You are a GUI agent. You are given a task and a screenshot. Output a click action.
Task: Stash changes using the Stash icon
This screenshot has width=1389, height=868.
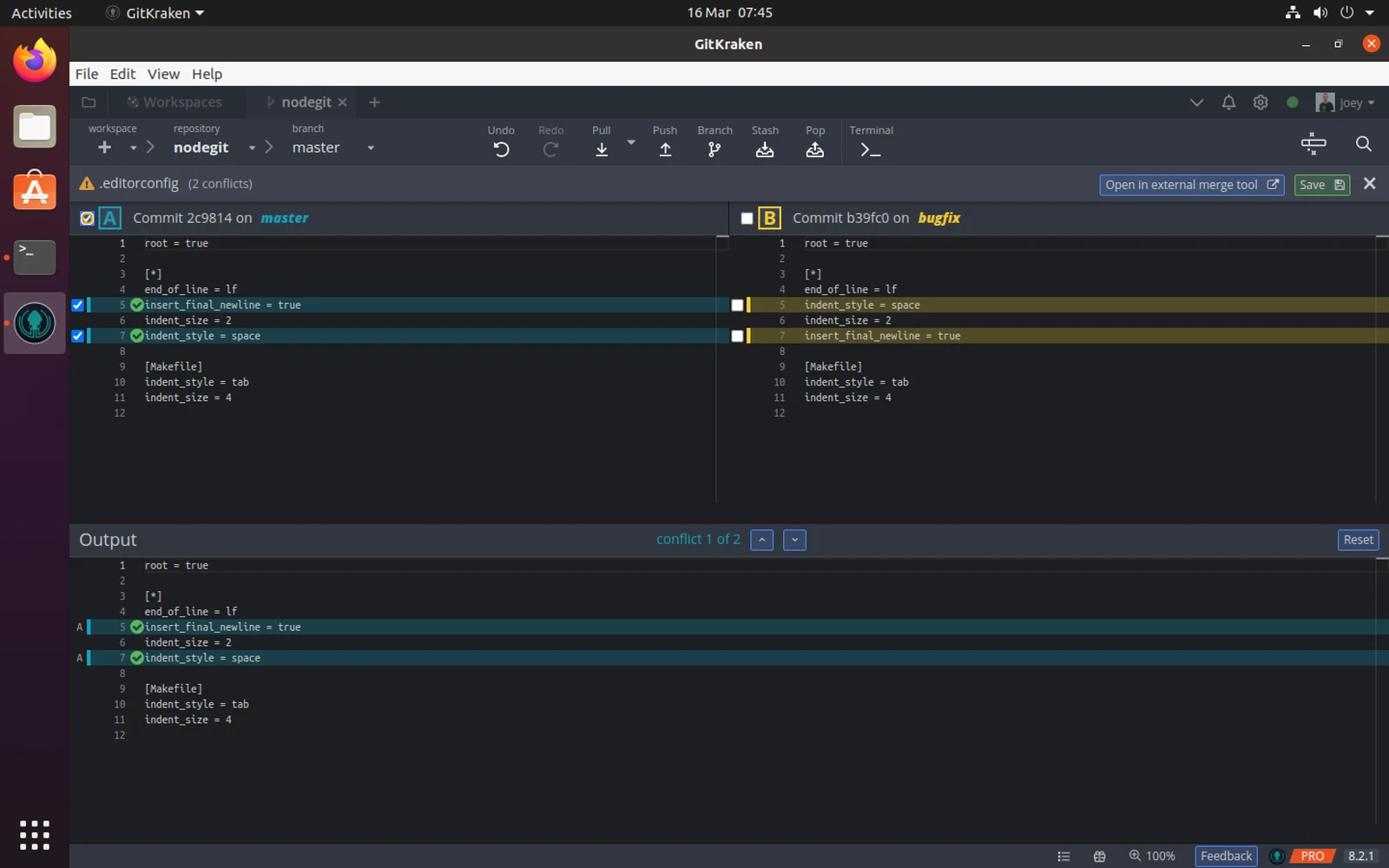pos(765,149)
